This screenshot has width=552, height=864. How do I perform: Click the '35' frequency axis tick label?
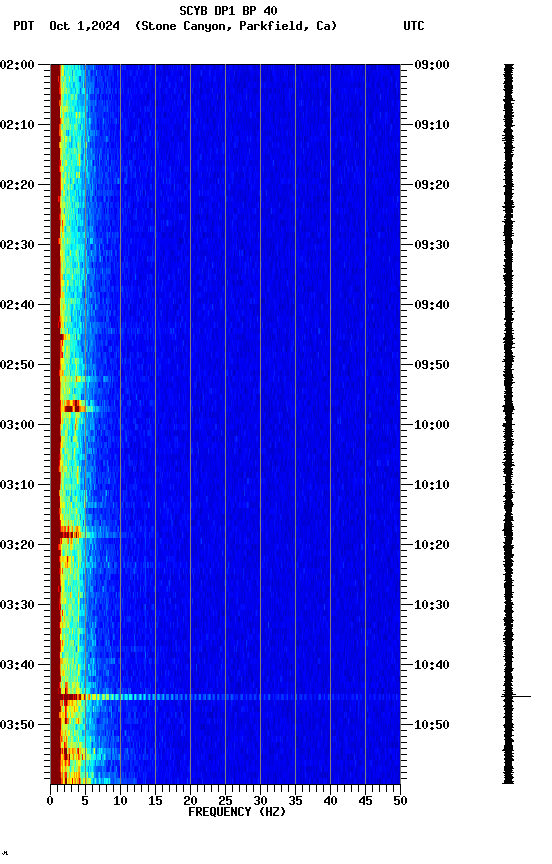[295, 801]
